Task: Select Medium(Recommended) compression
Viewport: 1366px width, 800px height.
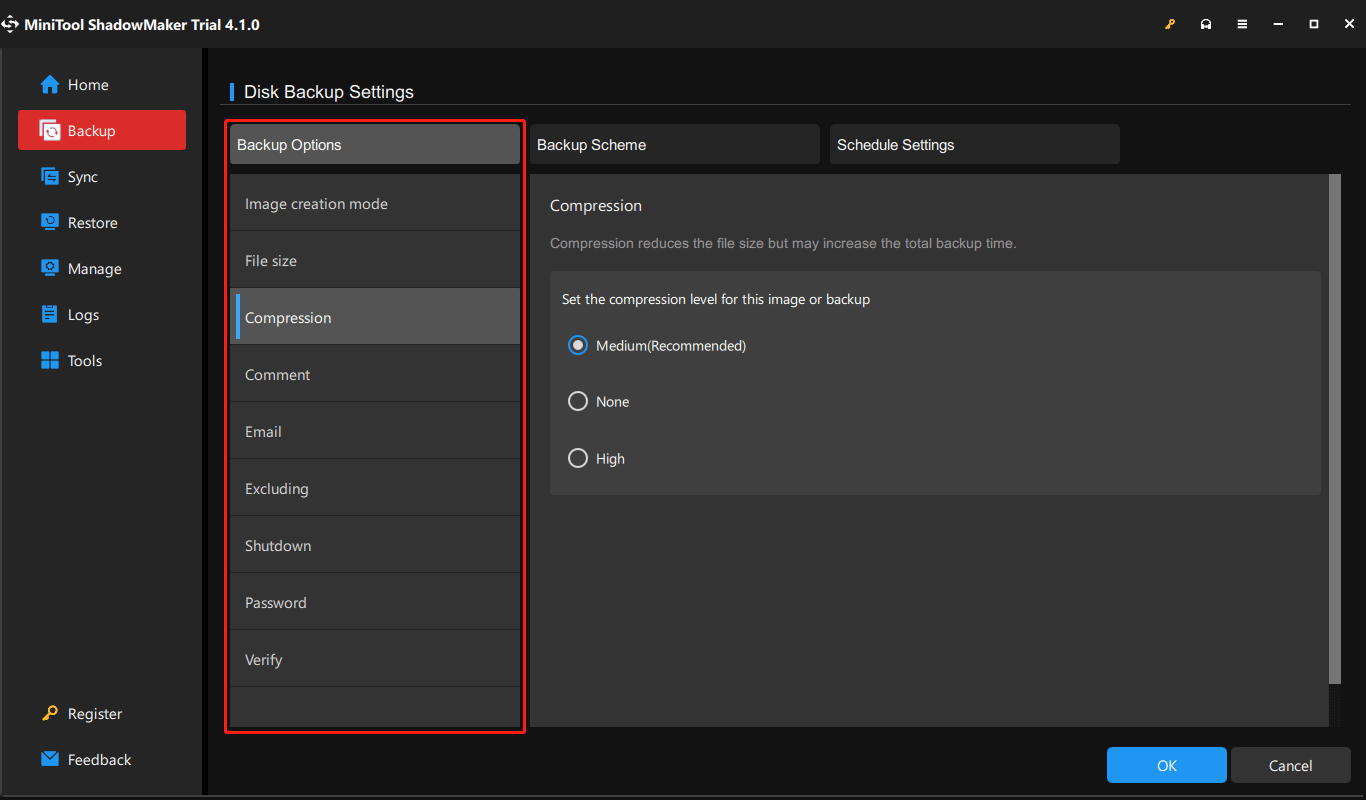Action: (578, 345)
